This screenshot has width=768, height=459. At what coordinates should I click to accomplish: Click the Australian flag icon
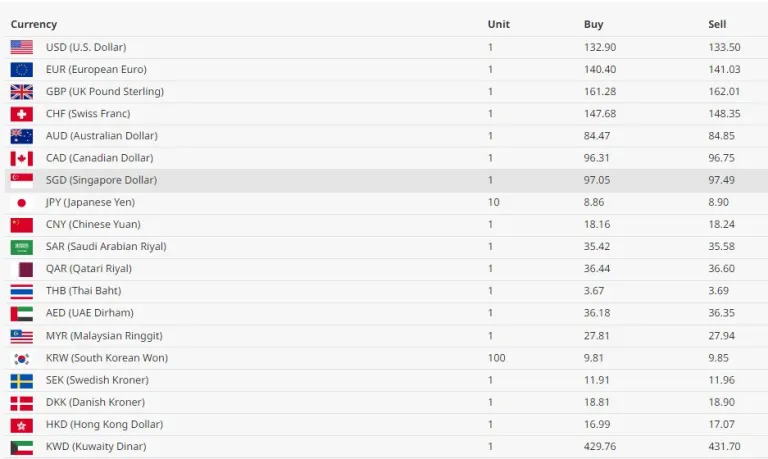tap(22, 136)
